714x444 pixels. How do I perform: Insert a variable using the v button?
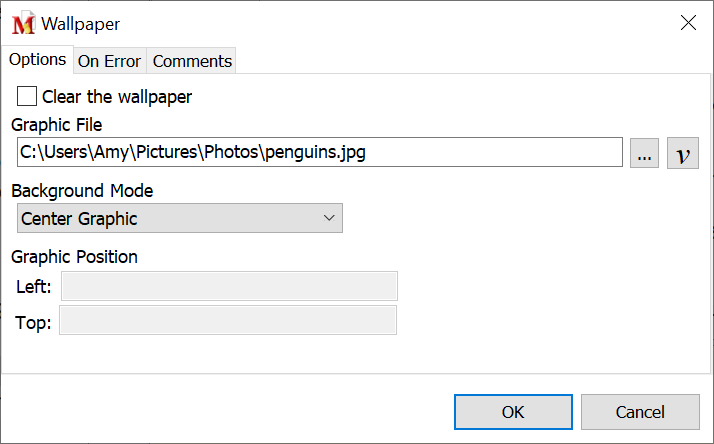(683, 153)
